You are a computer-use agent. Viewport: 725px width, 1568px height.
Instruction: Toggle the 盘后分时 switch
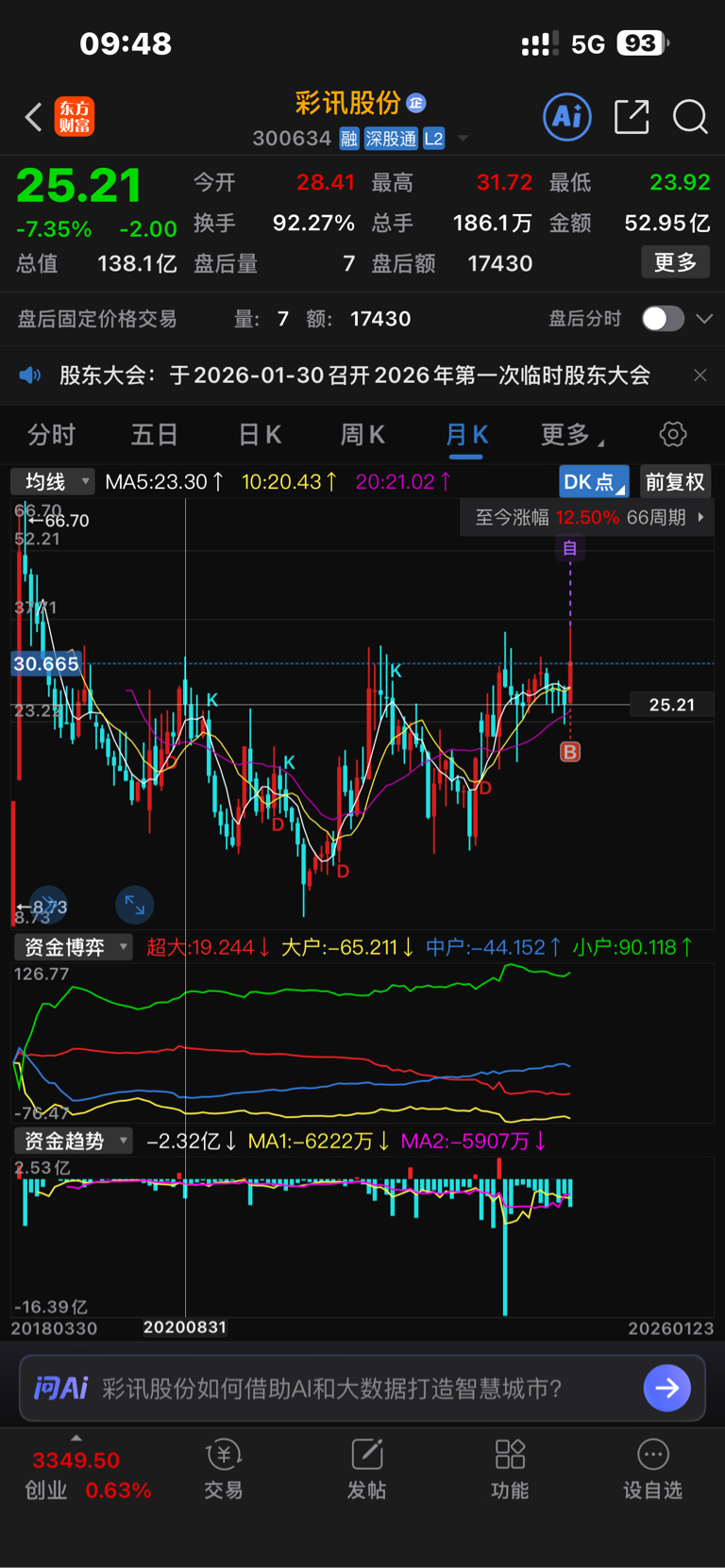663,319
